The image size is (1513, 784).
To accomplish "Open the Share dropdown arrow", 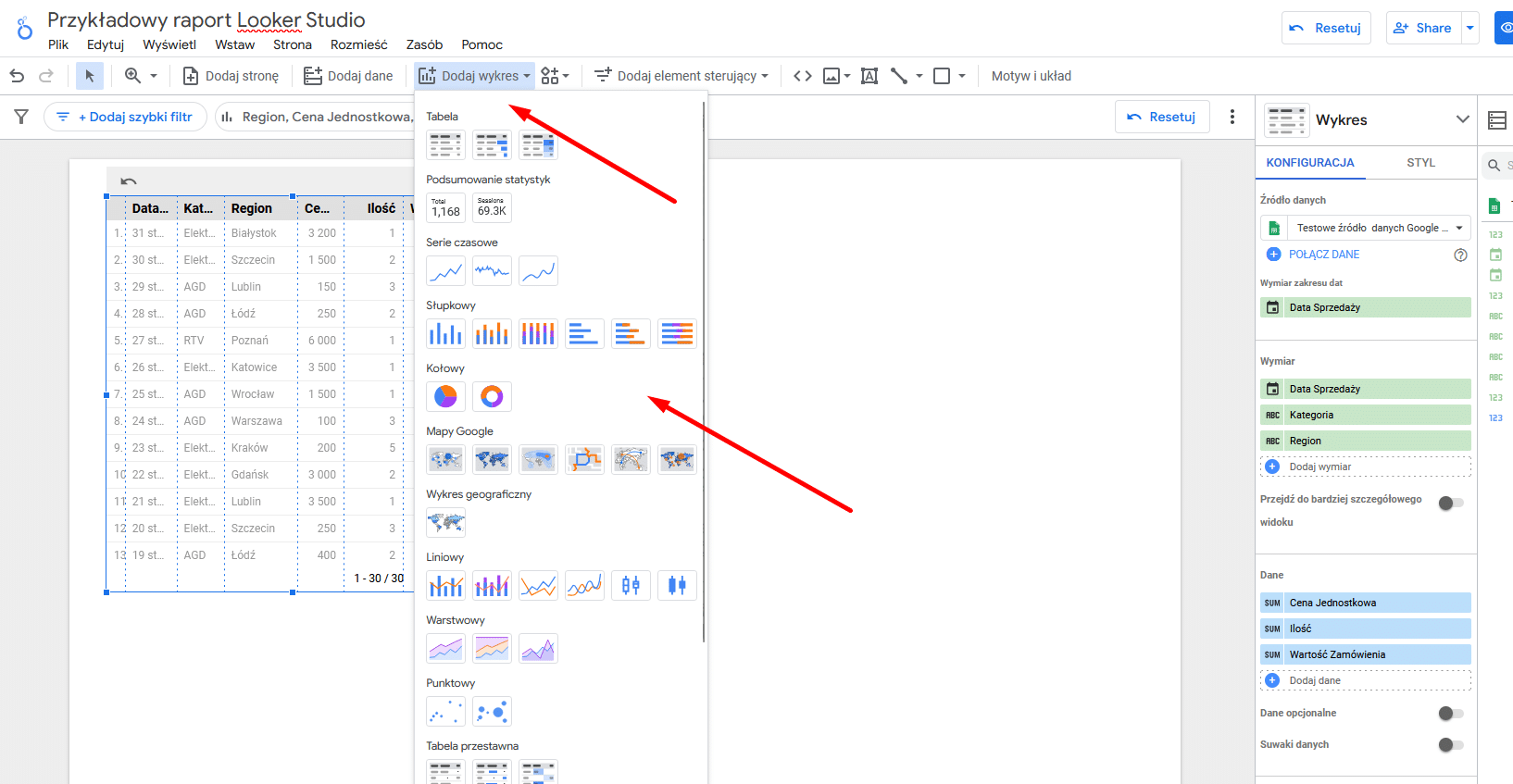I will (1469, 28).
